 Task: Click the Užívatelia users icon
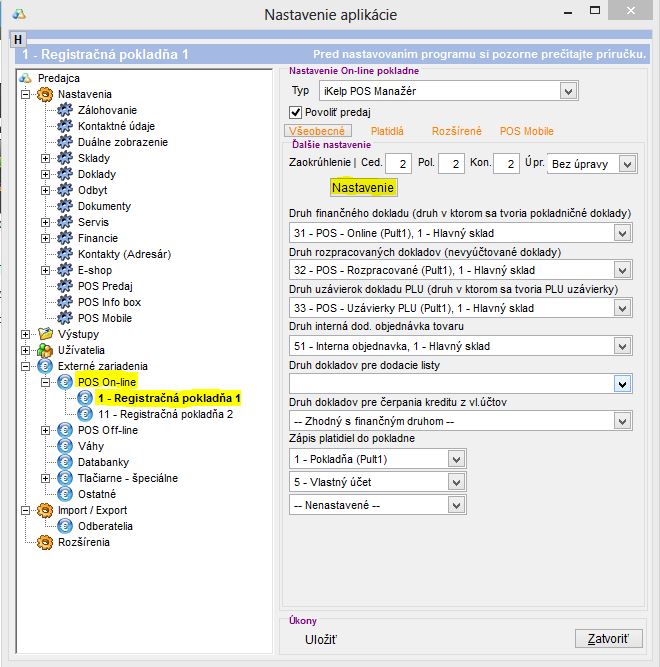[x=44, y=350]
